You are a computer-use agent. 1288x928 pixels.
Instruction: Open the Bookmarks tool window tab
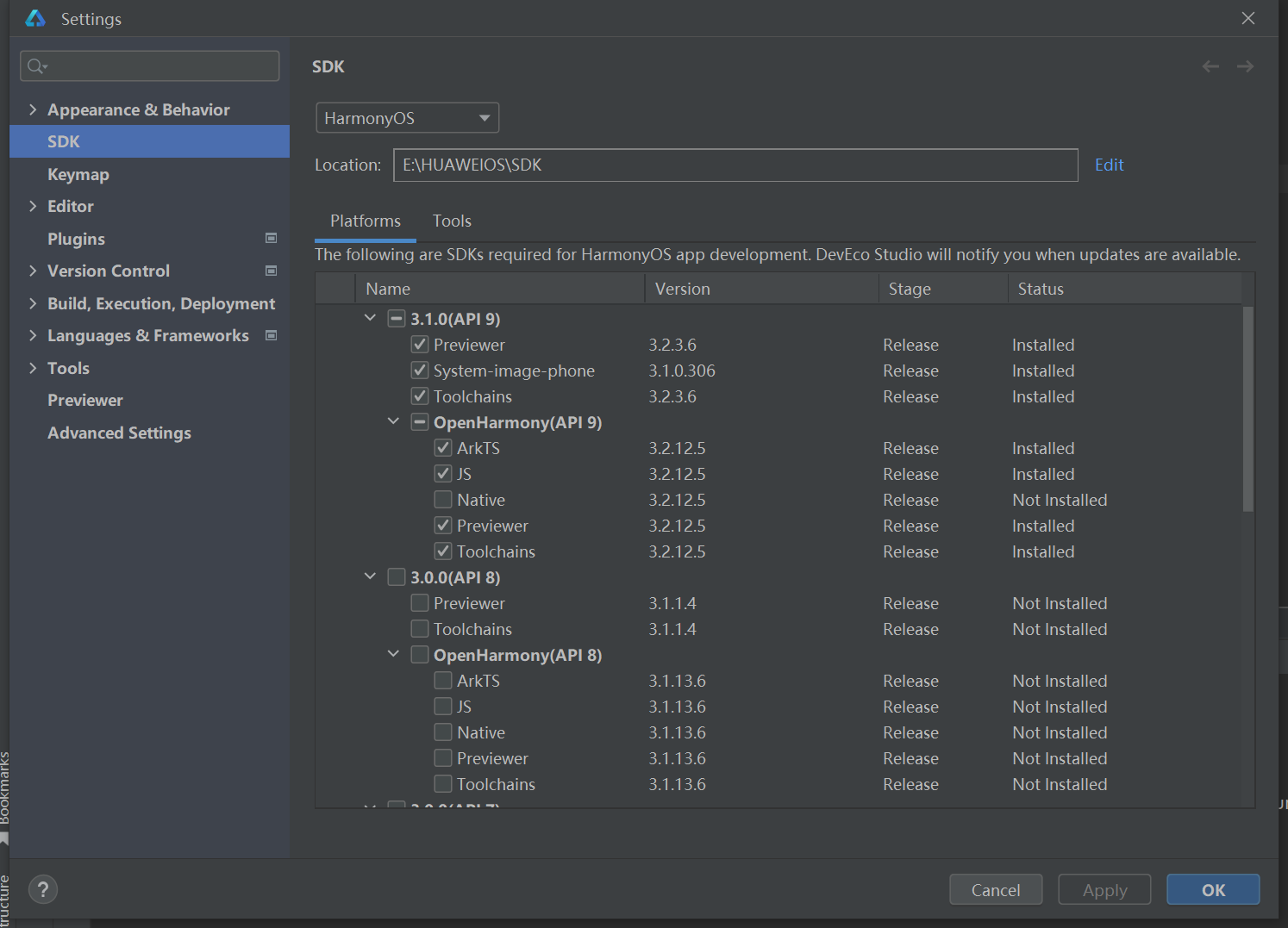(4, 788)
